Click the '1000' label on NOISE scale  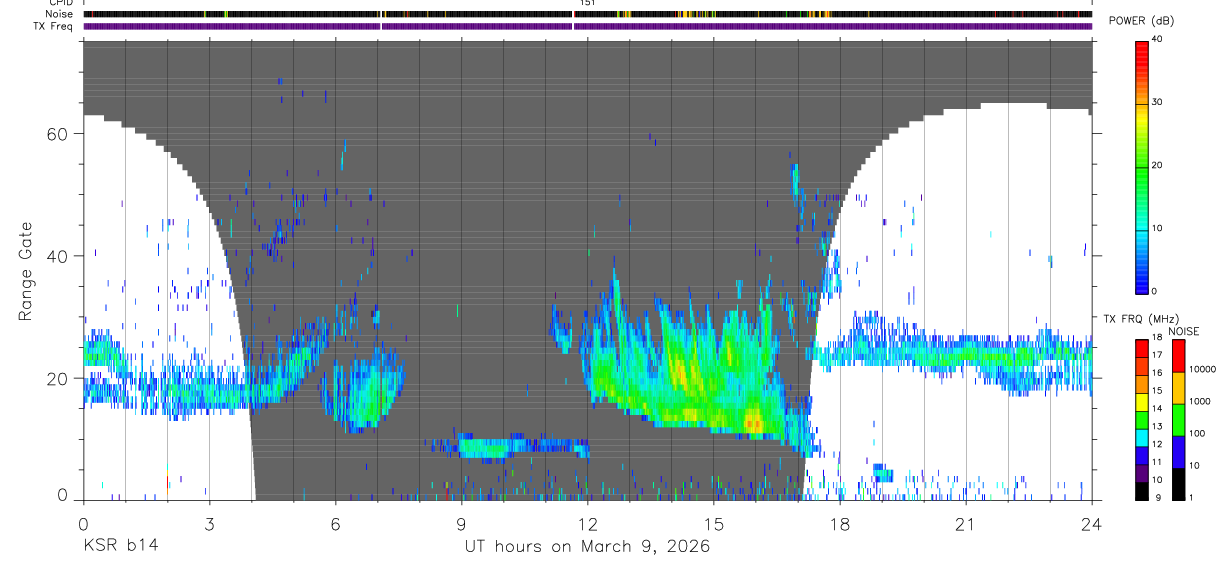point(1199,401)
